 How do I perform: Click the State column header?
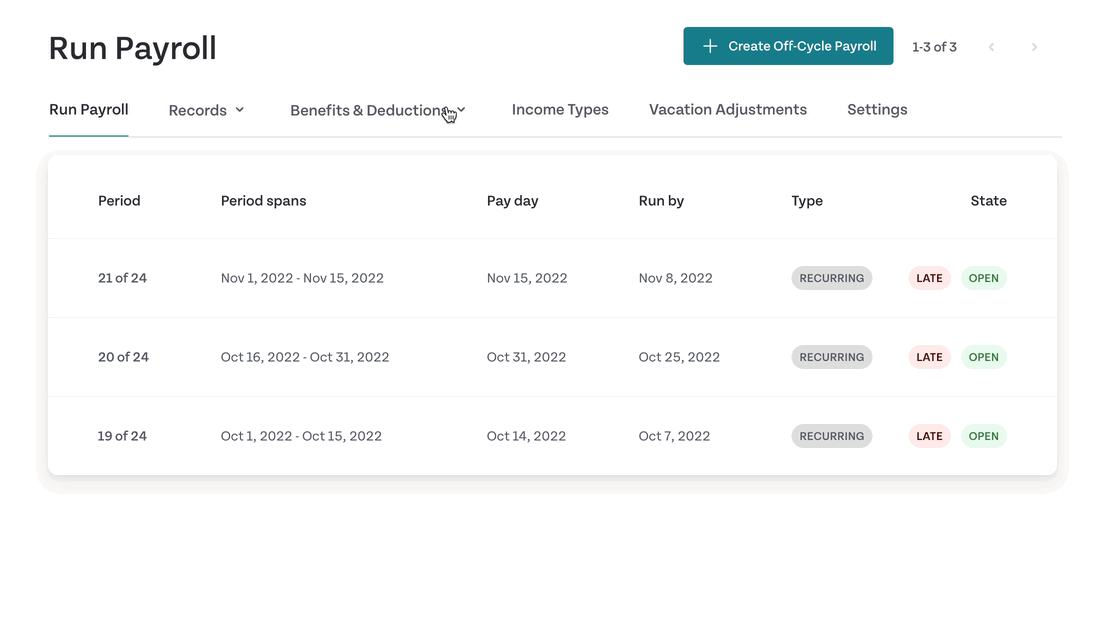[988, 201]
